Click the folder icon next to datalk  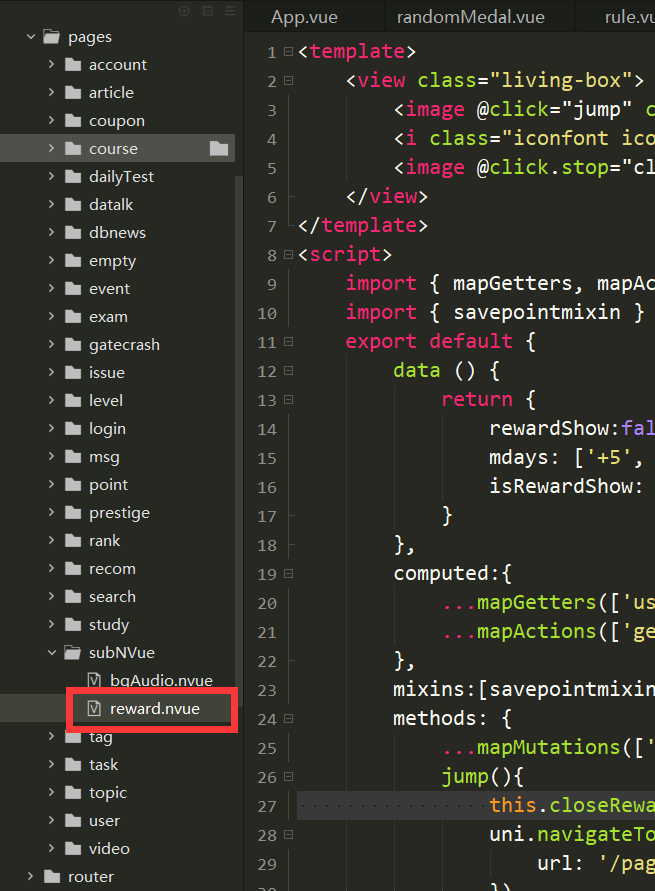pyautogui.click(x=73, y=204)
